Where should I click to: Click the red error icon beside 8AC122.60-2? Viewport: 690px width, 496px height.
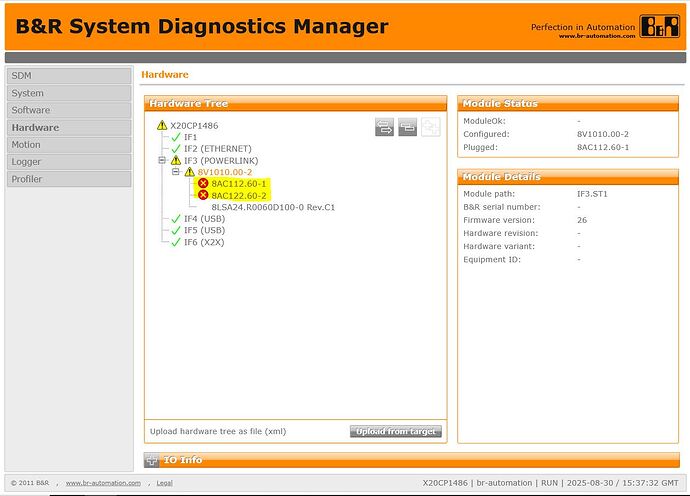click(203, 195)
